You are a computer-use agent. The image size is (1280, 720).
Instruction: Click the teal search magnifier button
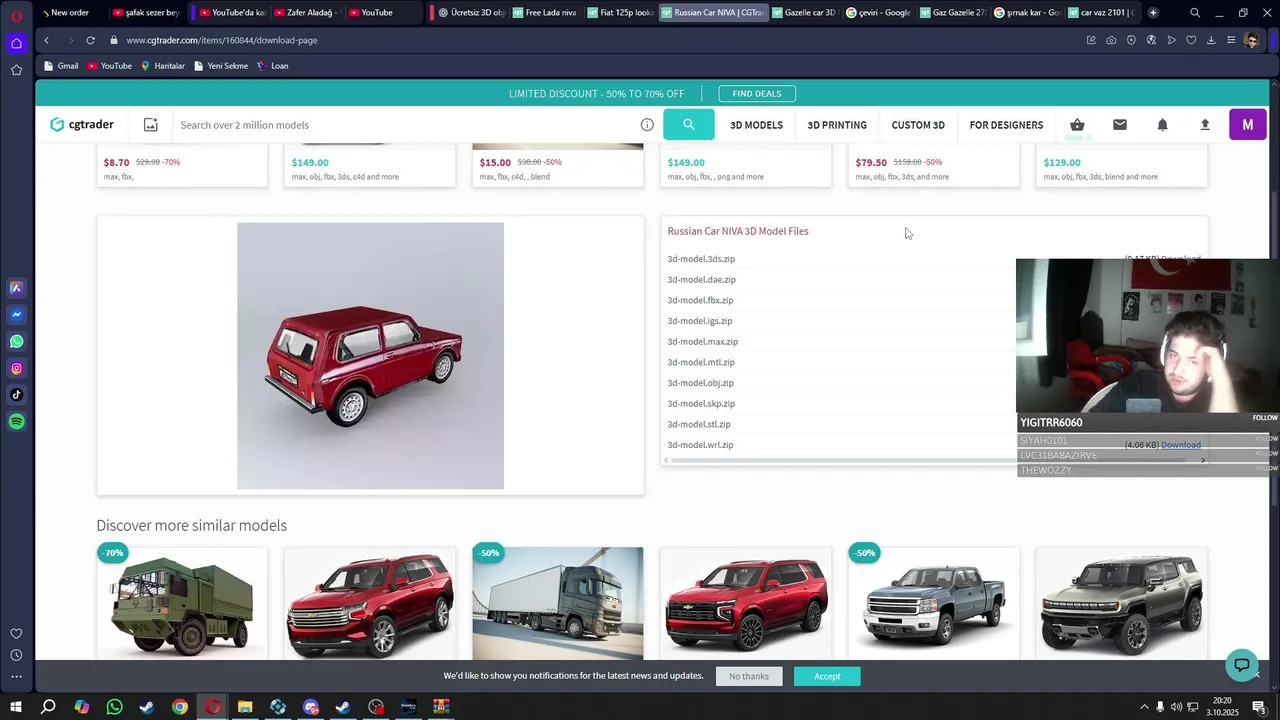tap(688, 124)
